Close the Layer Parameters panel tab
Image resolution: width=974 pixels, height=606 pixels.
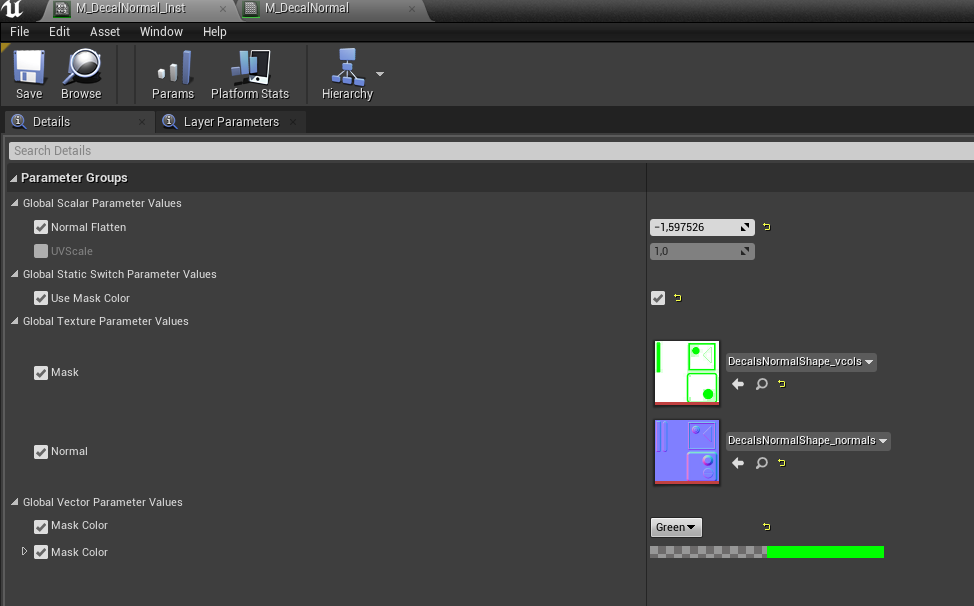click(x=293, y=122)
